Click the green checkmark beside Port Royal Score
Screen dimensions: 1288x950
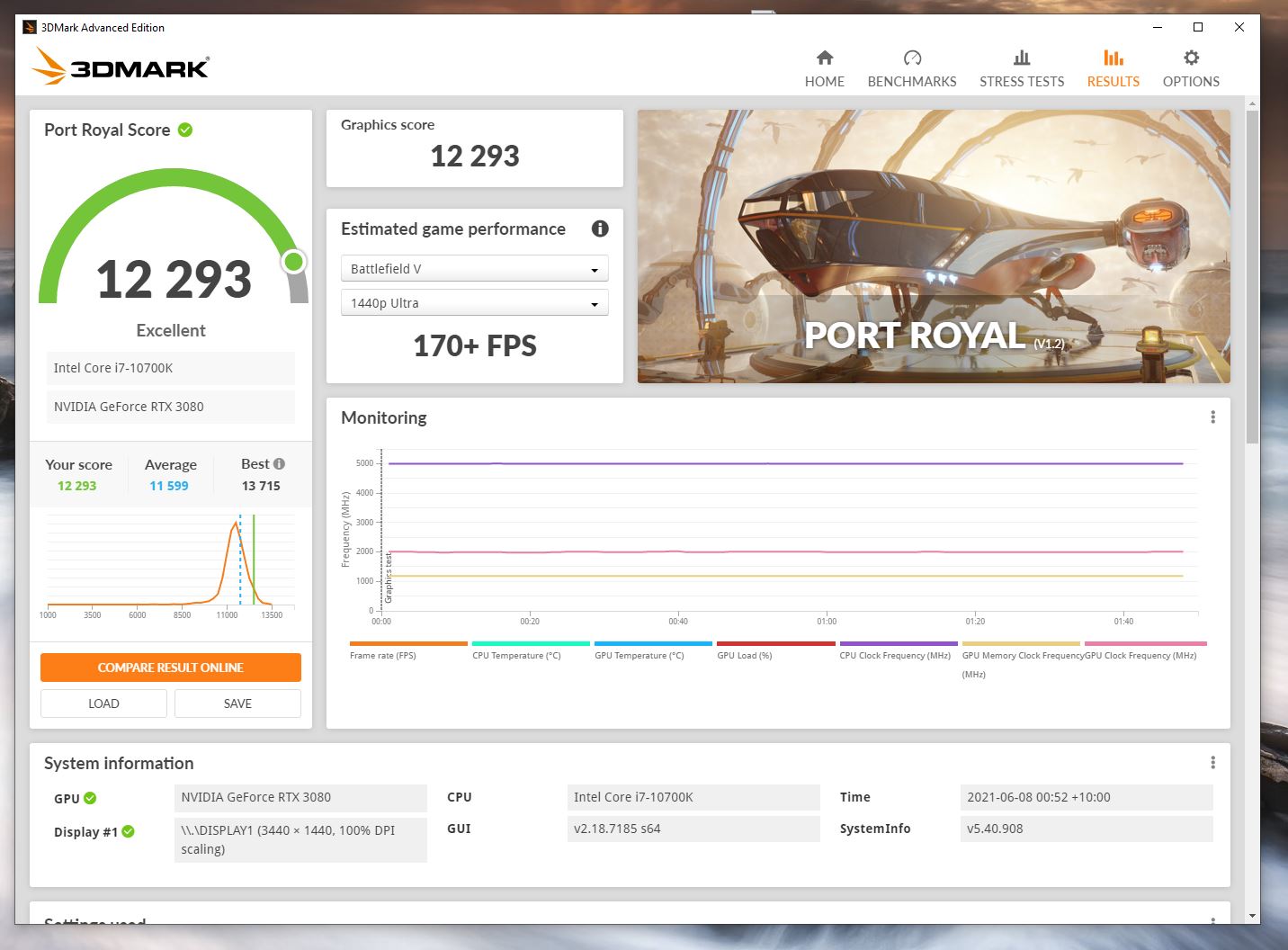185,130
